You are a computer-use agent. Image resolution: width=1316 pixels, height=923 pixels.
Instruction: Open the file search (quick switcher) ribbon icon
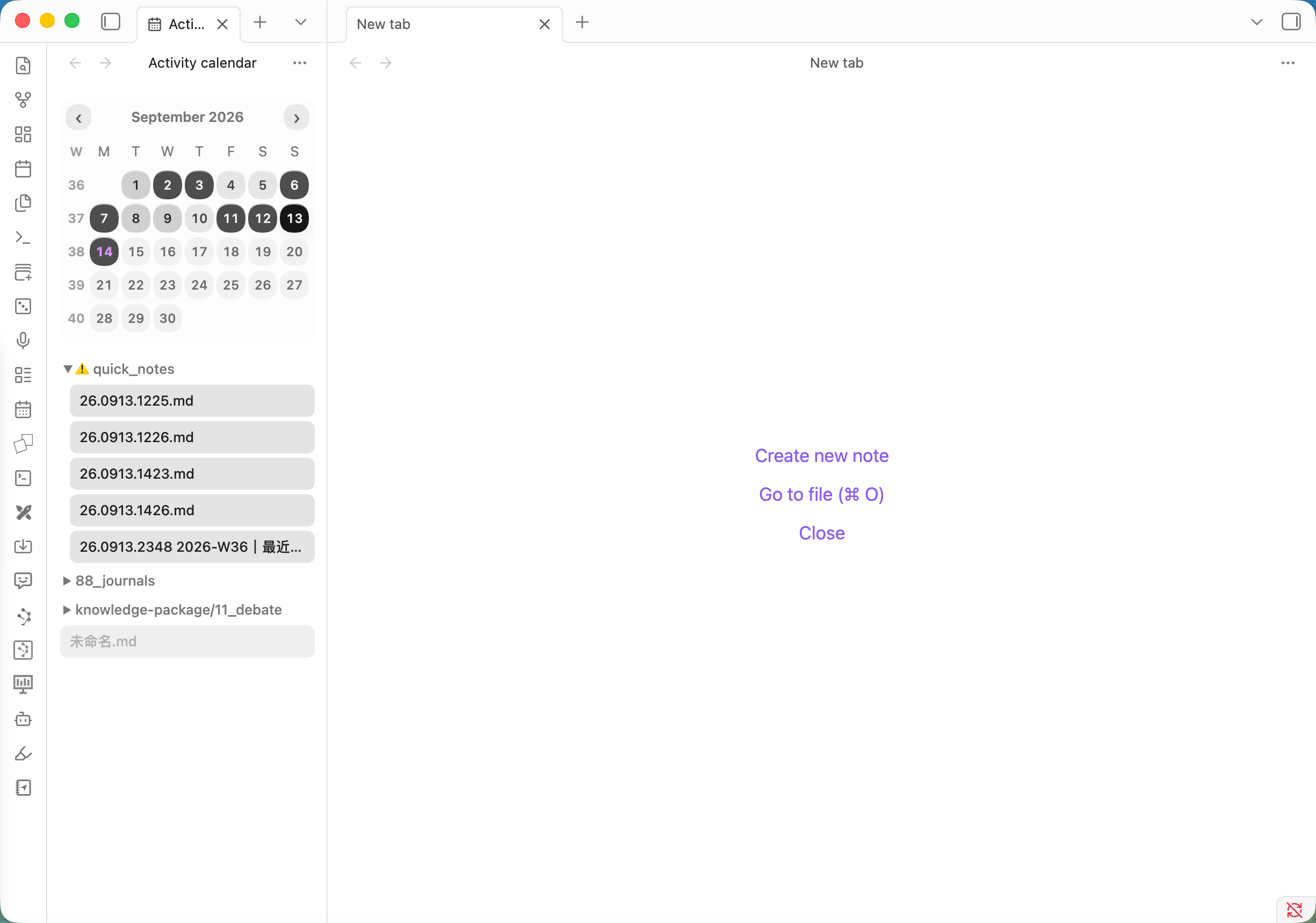[23, 66]
